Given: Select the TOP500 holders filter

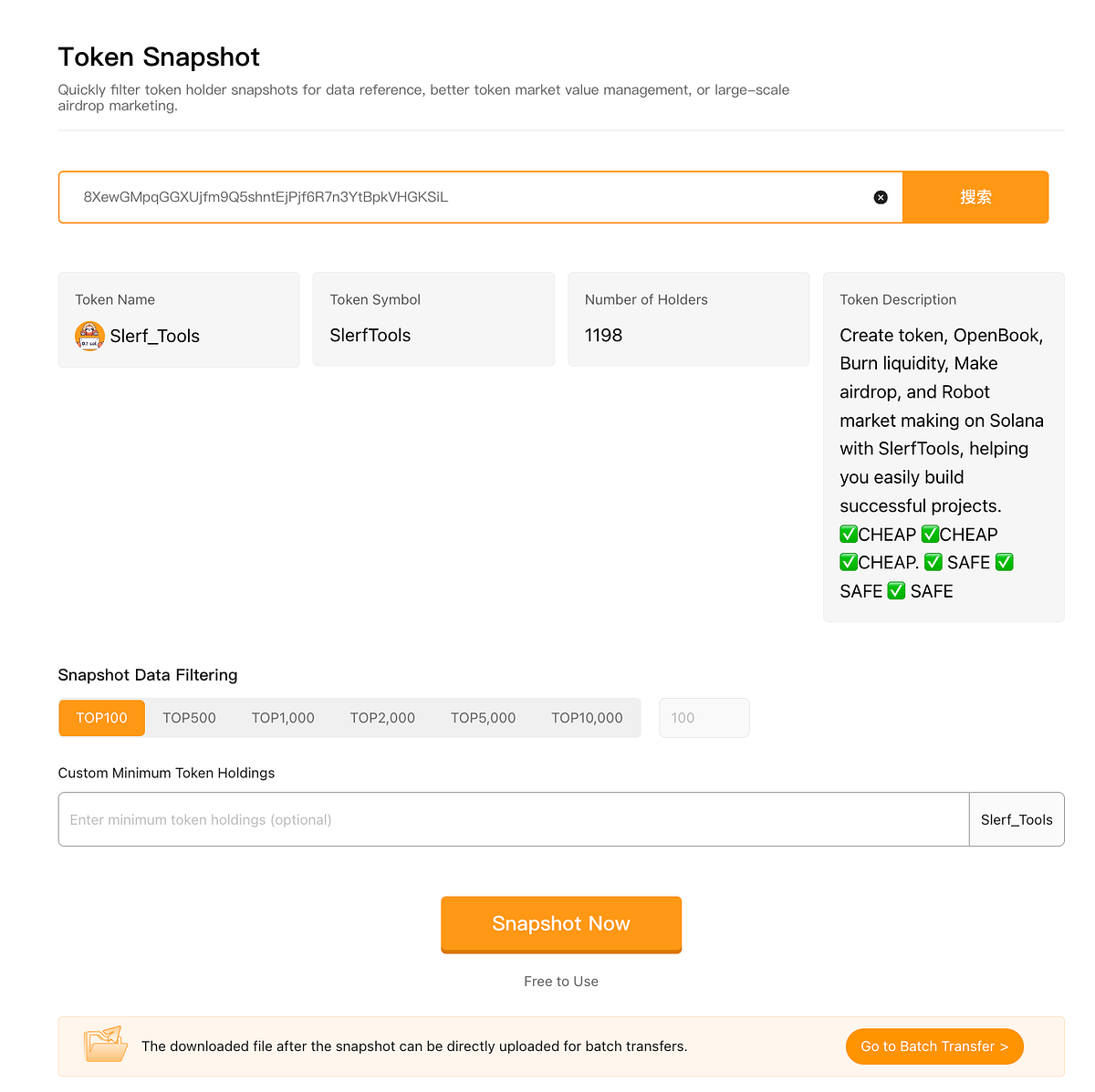Looking at the screenshot, I should coord(189,718).
